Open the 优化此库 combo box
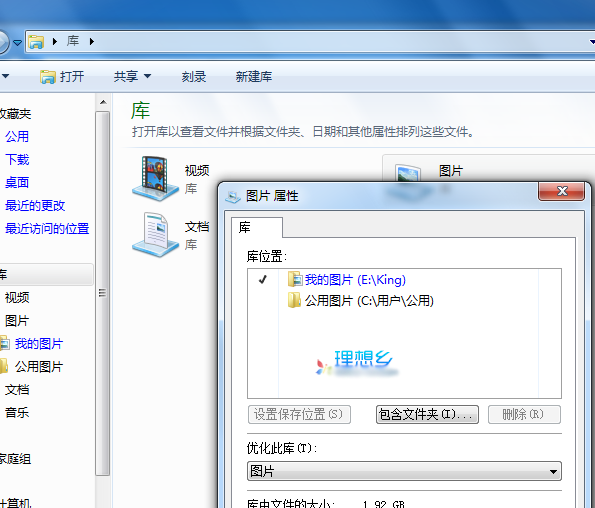 (x=404, y=471)
